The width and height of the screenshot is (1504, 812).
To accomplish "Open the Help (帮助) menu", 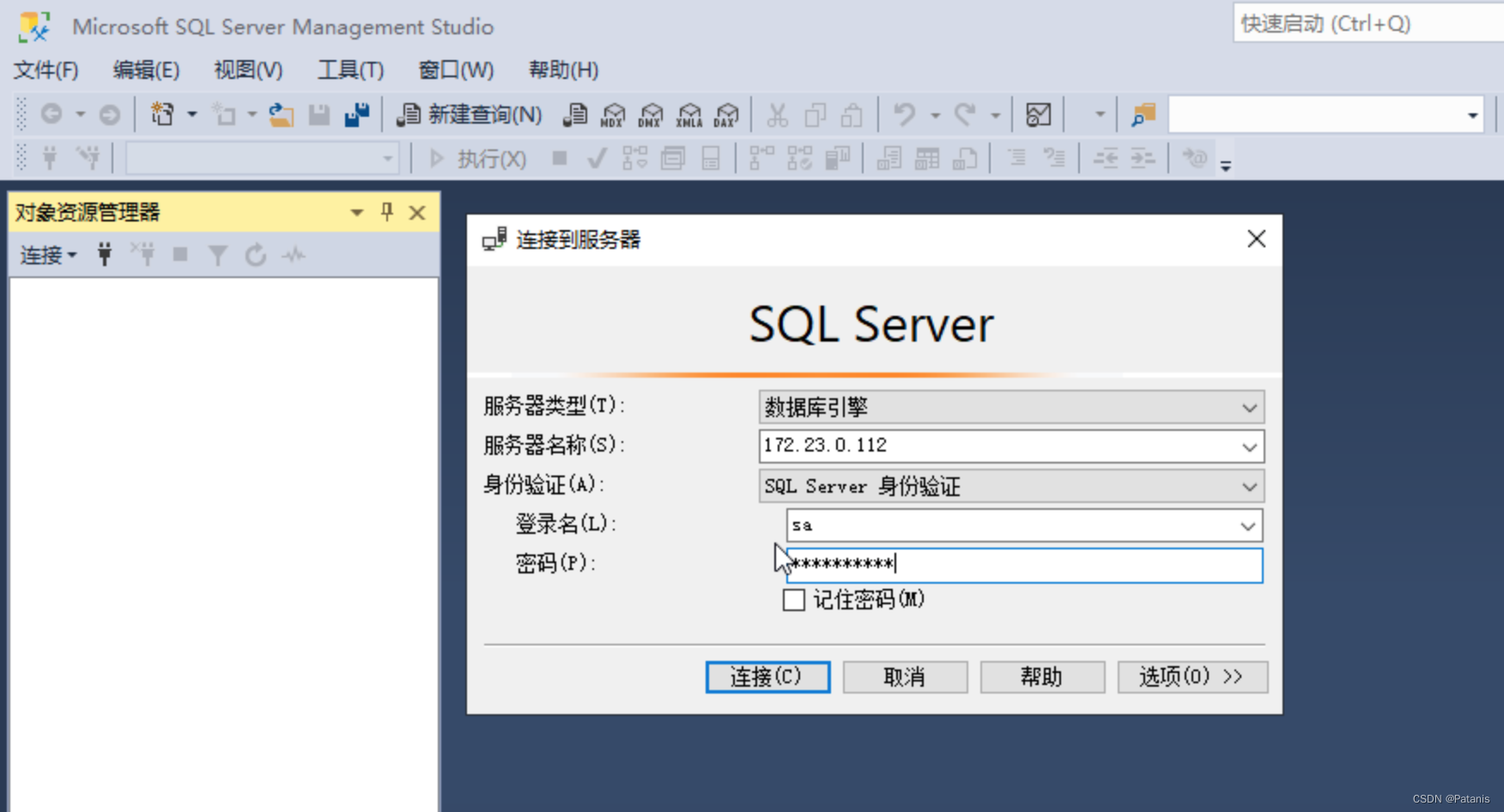I will click(563, 70).
